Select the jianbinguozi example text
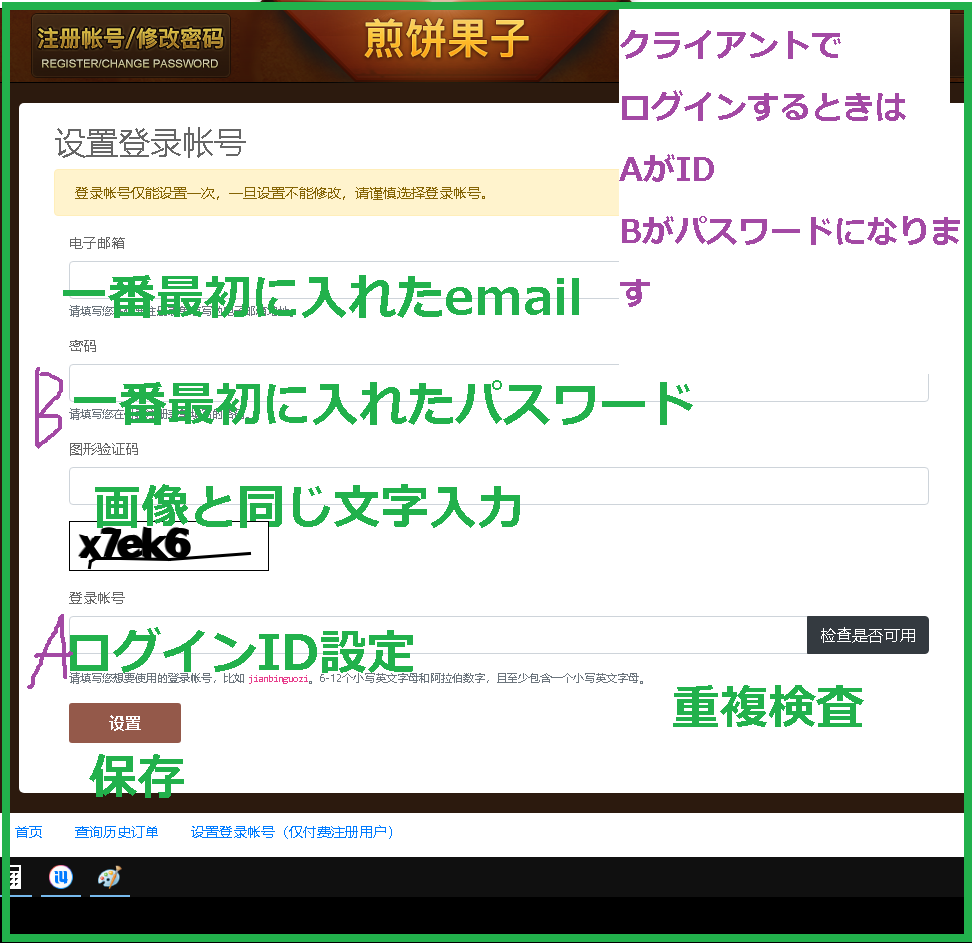Screen dimensions: 972x943 pyautogui.click(x=278, y=679)
